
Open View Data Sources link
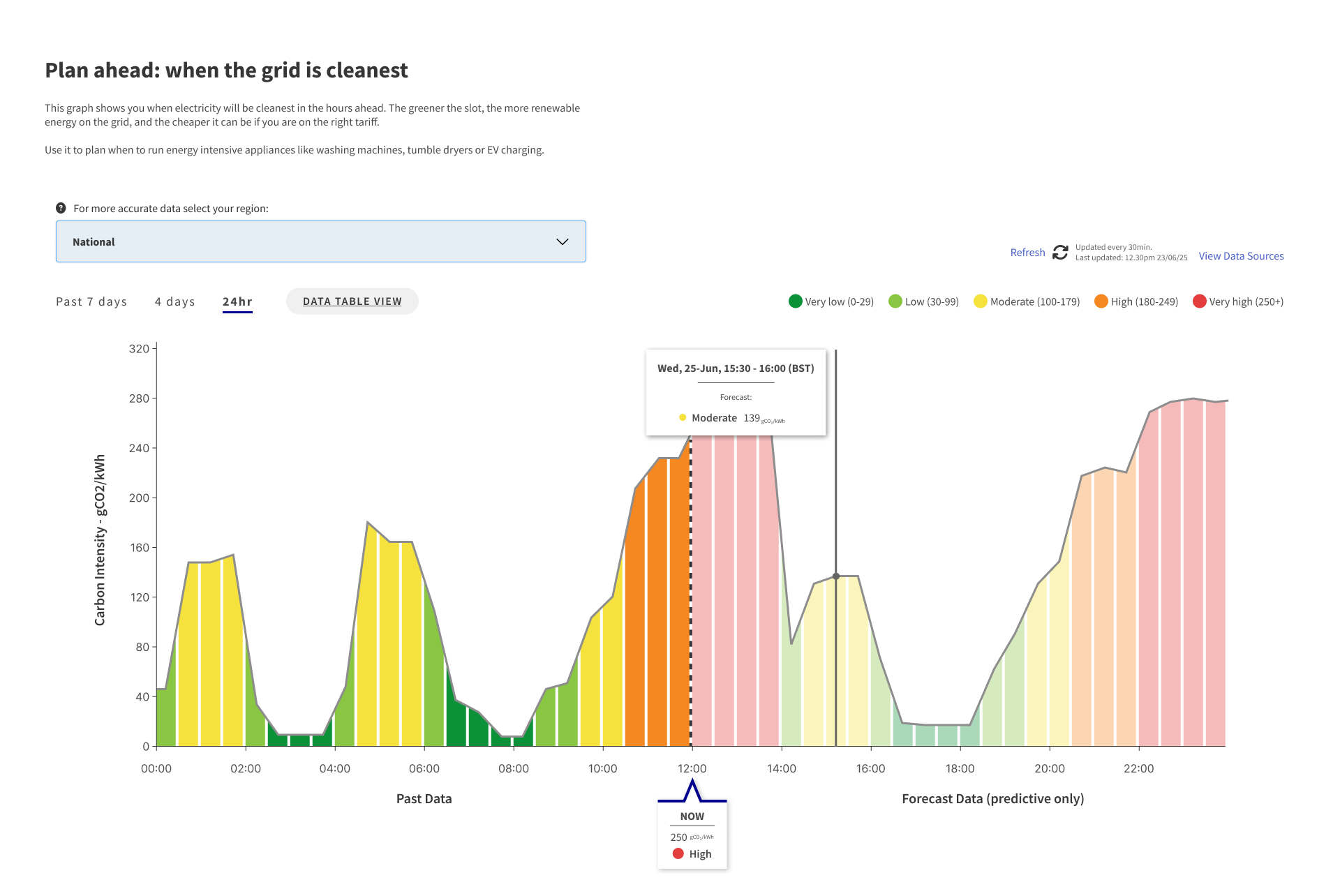click(1241, 256)
